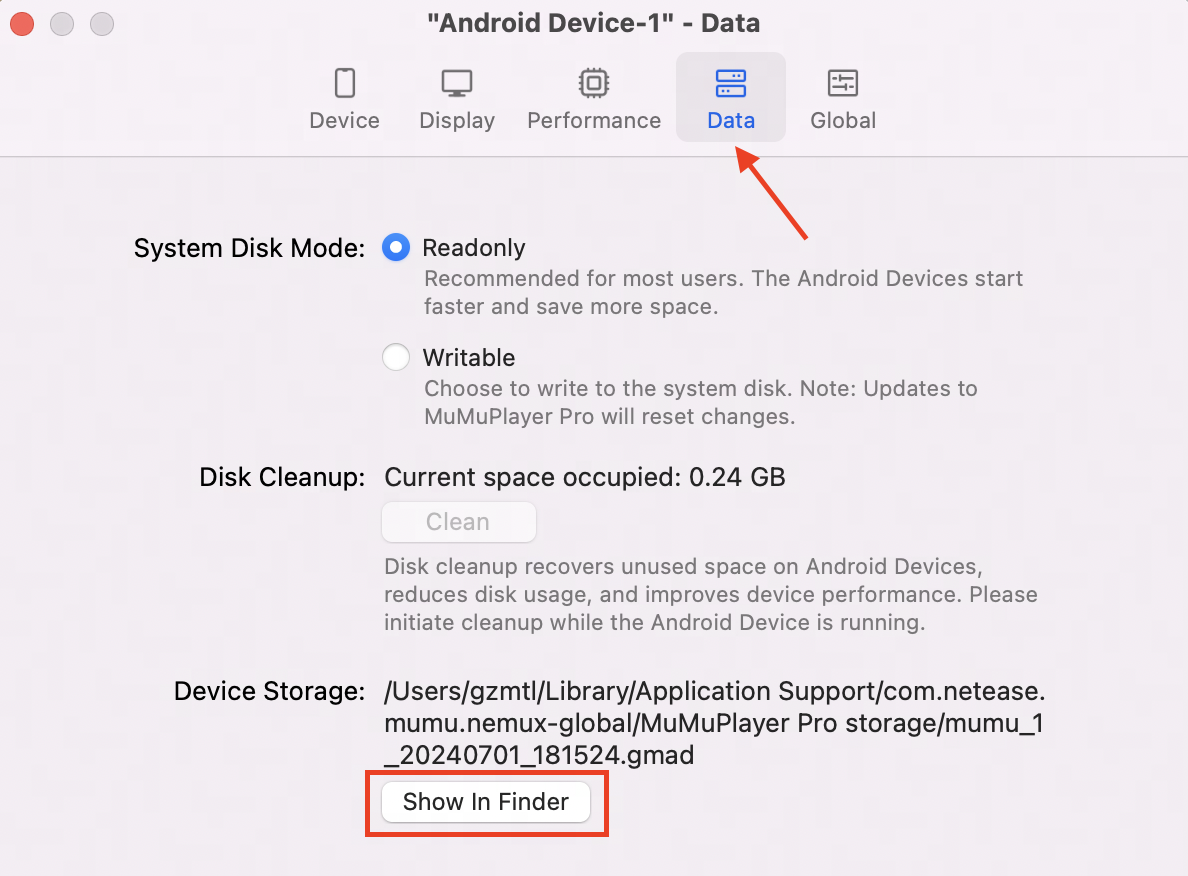Click the Device Storage file path text
The height and width of the screenshot is (876, 1188).
714,723
